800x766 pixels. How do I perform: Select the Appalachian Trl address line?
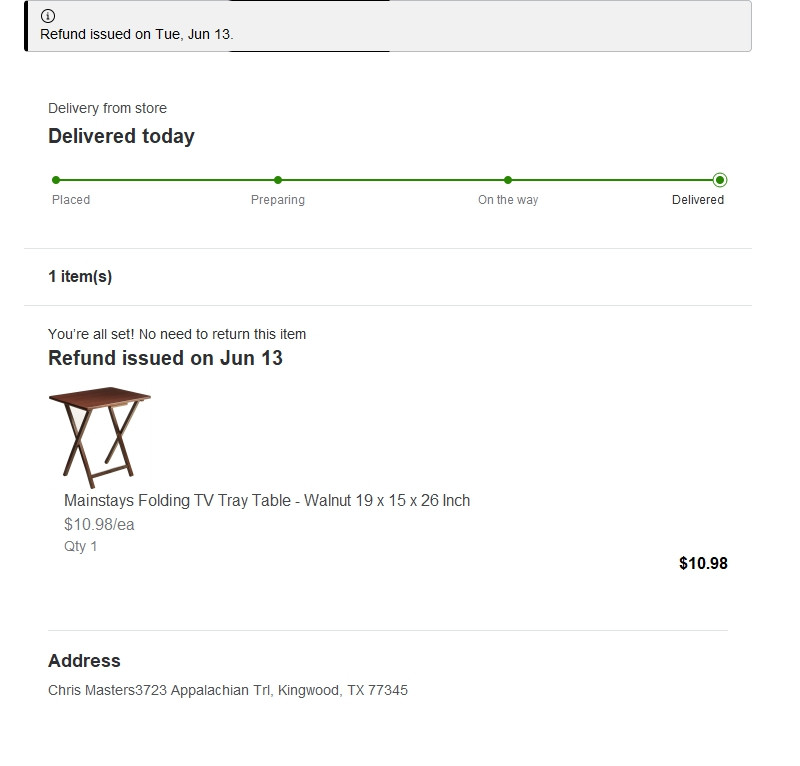pos(228,690)
